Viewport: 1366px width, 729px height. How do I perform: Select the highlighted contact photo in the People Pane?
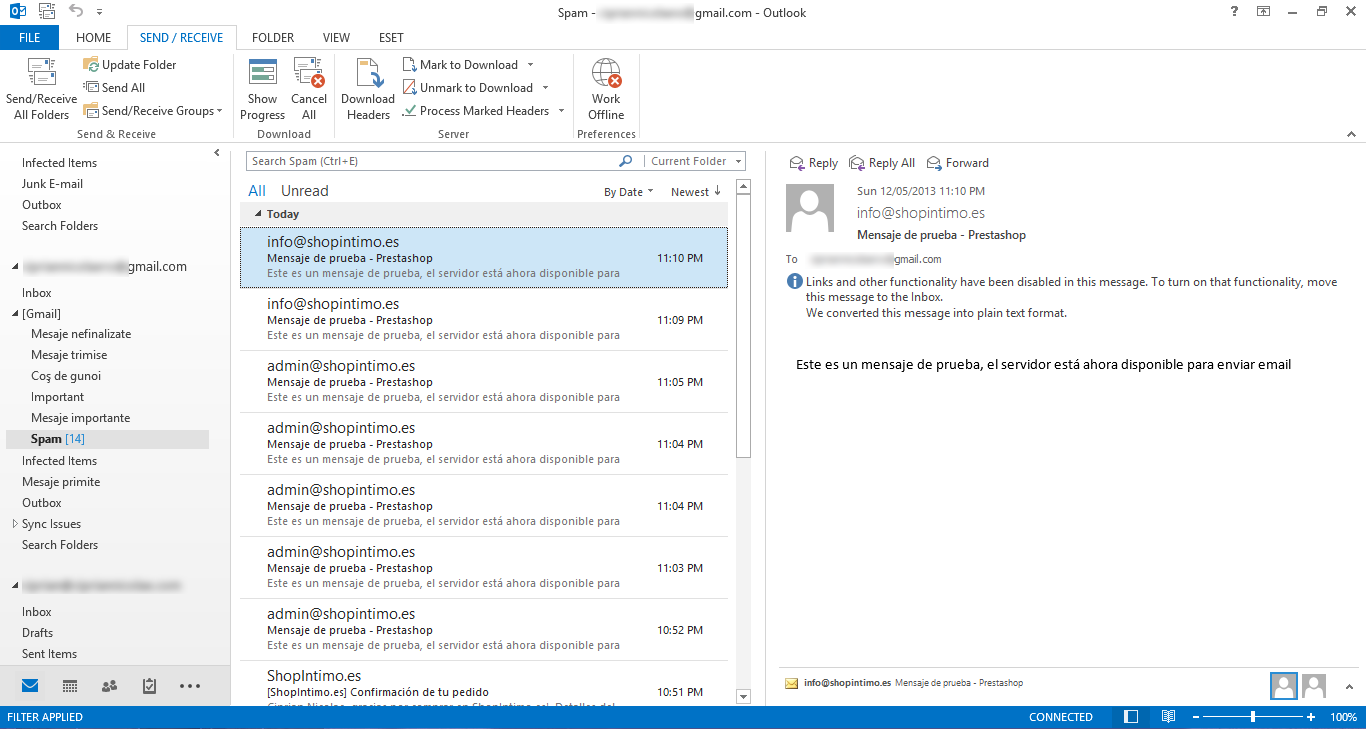(1283, 686)
